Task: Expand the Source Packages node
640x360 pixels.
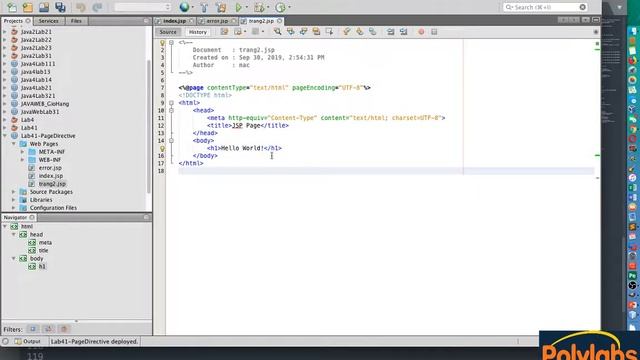Action: (13, 192)
